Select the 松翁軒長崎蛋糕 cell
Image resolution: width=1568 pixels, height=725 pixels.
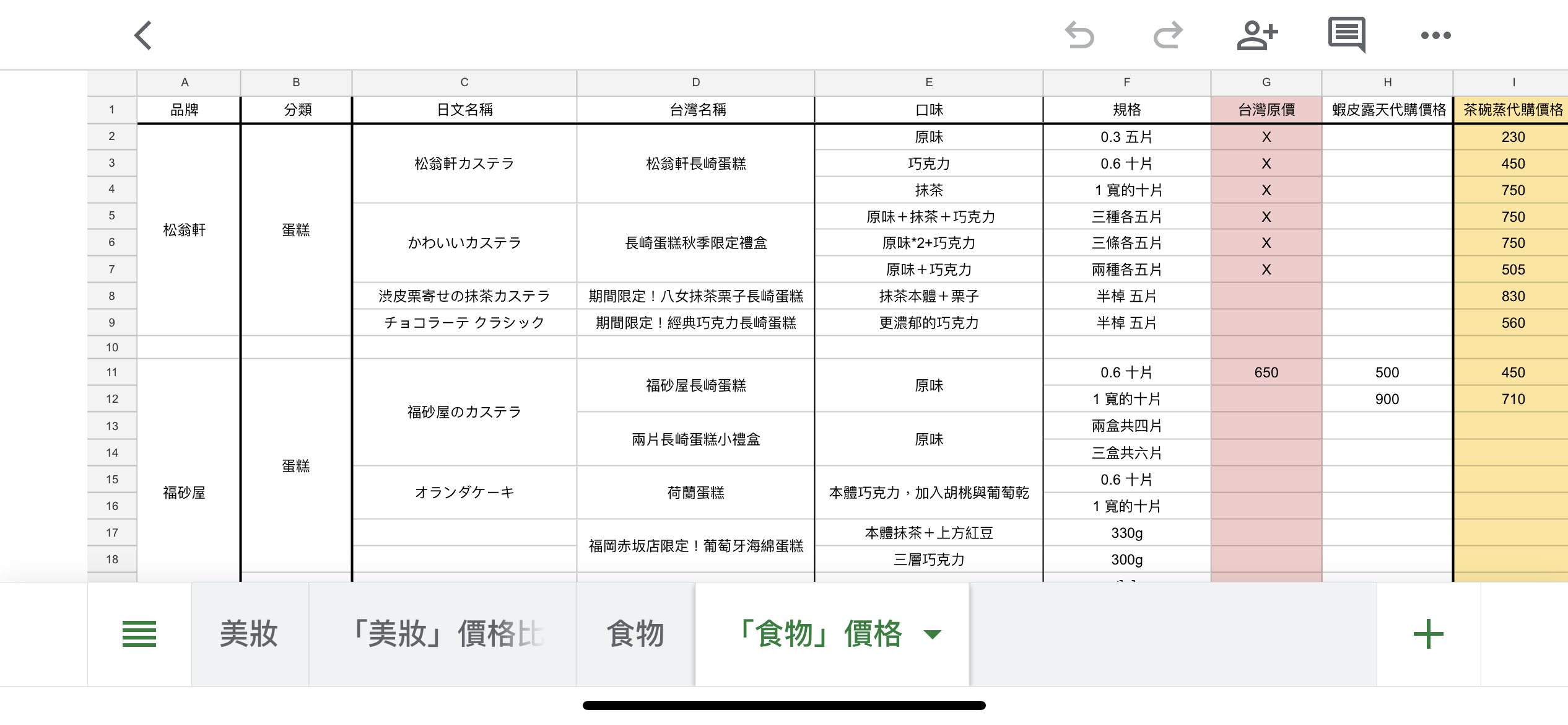pos(695,164)
